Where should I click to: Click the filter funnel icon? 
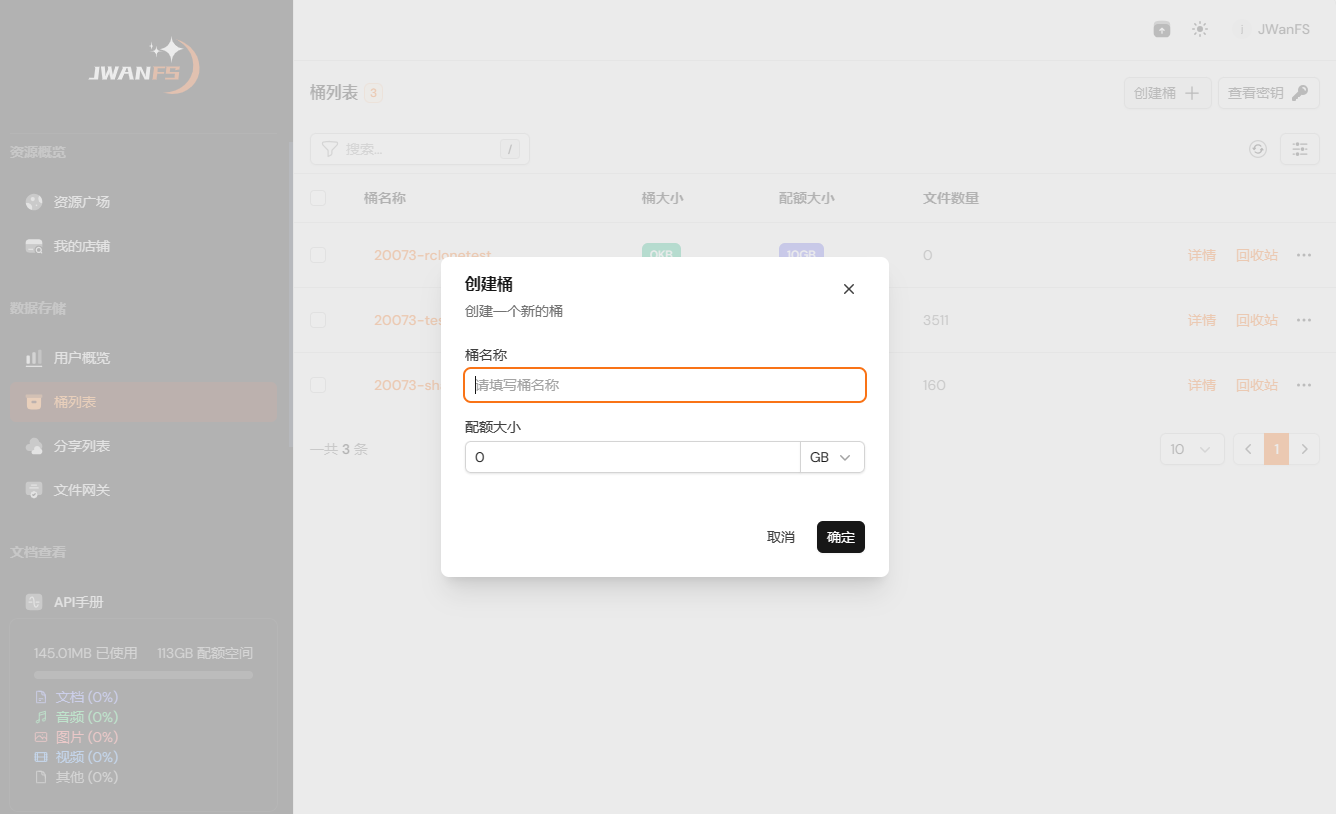(x=329, y=149)
